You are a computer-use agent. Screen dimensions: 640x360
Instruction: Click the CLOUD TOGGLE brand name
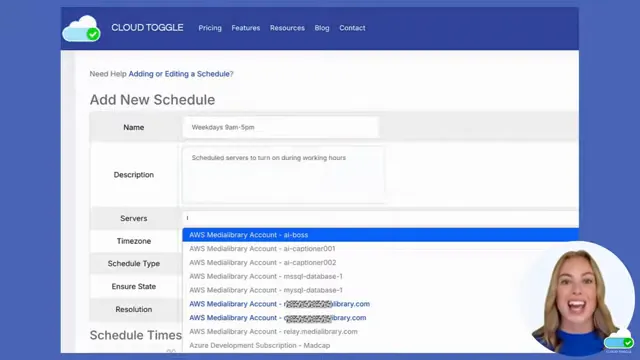pos(147,28)
